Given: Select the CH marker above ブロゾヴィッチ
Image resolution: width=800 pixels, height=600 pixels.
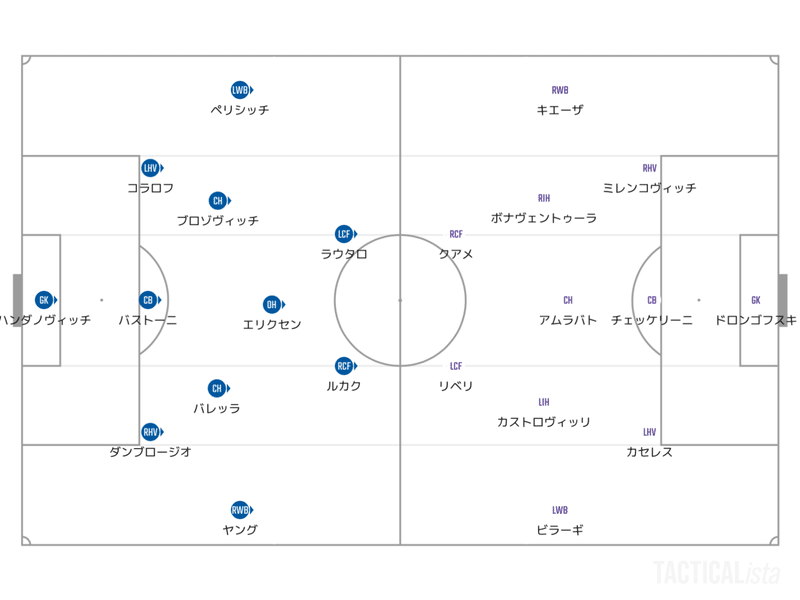Looking at the screenshot, I should 220,201.
